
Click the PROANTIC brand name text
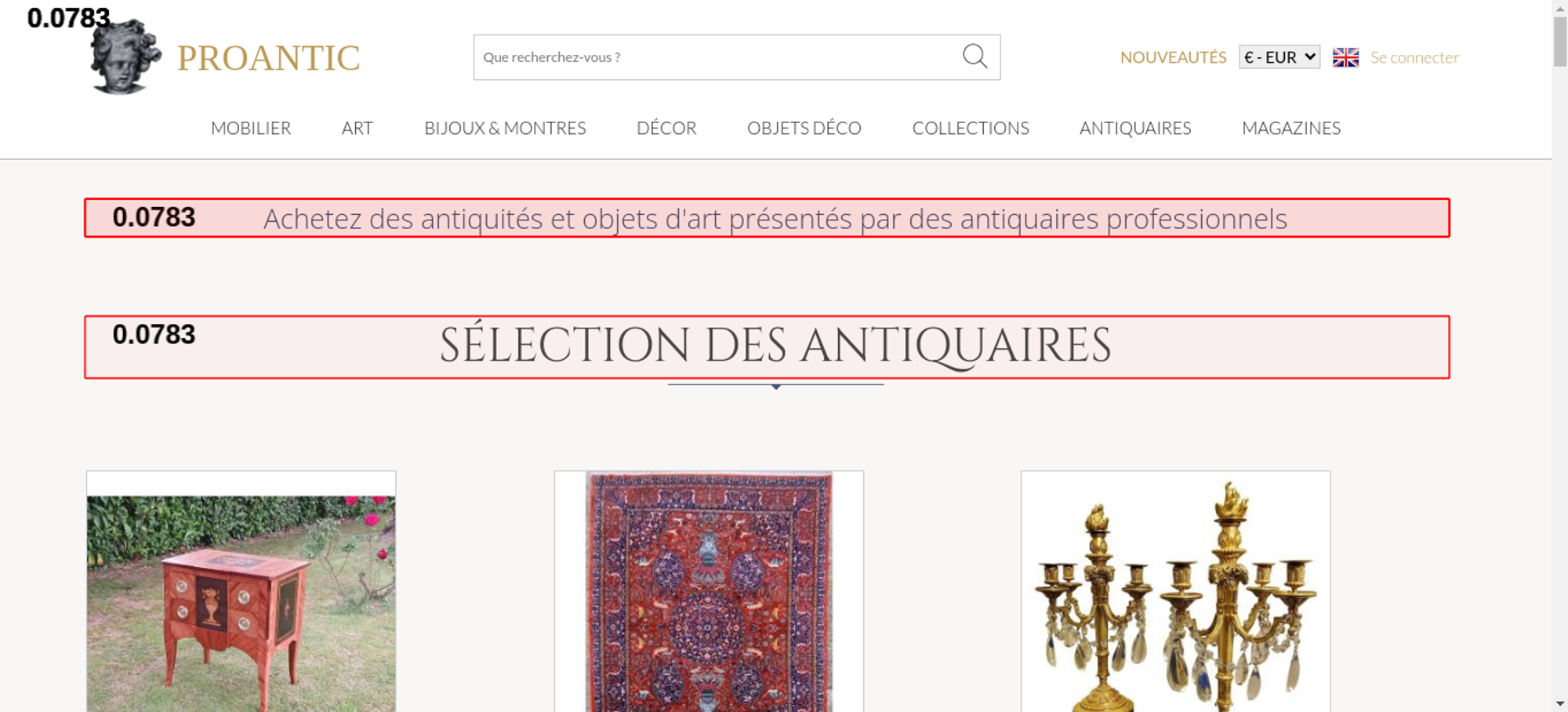(268, 58)
